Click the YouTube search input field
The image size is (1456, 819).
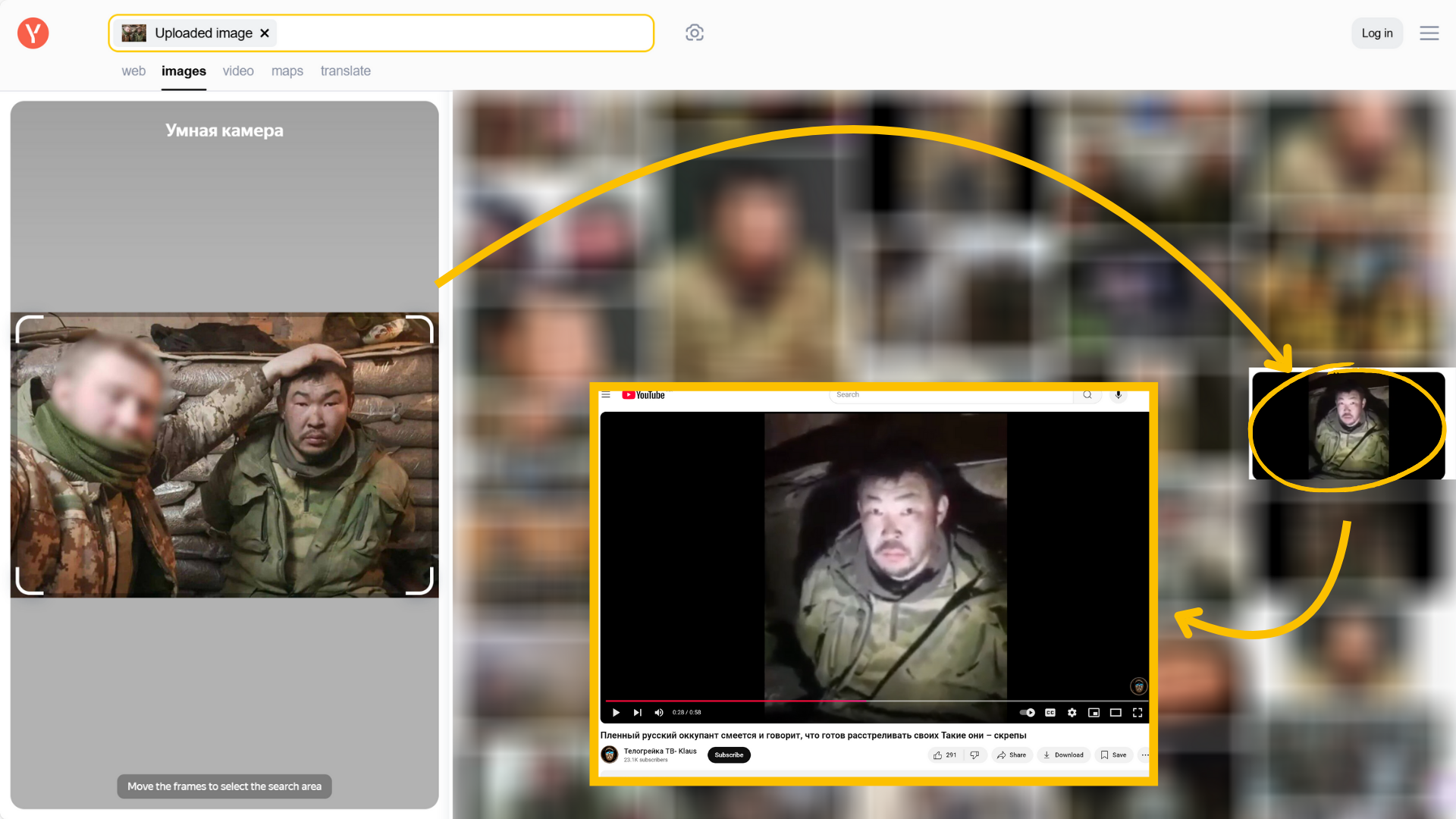(952, 395)
